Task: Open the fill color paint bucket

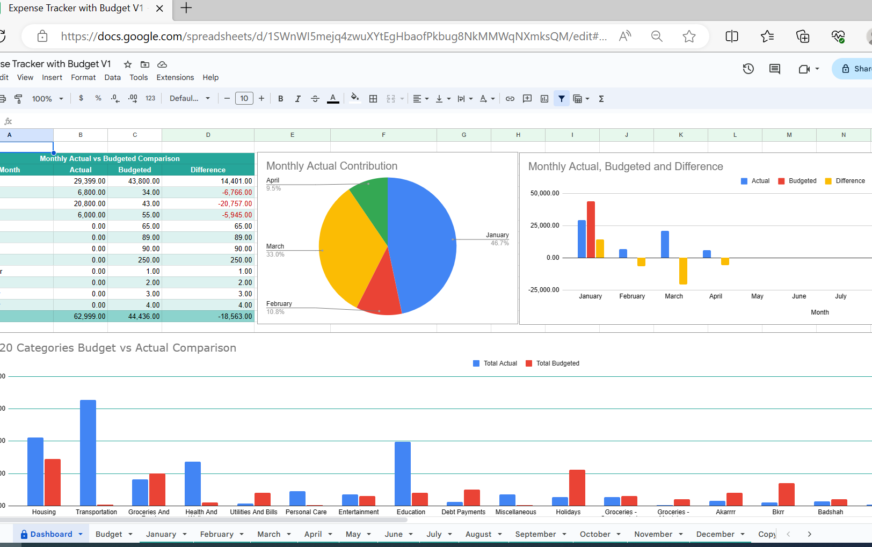Action: [354, 99]
